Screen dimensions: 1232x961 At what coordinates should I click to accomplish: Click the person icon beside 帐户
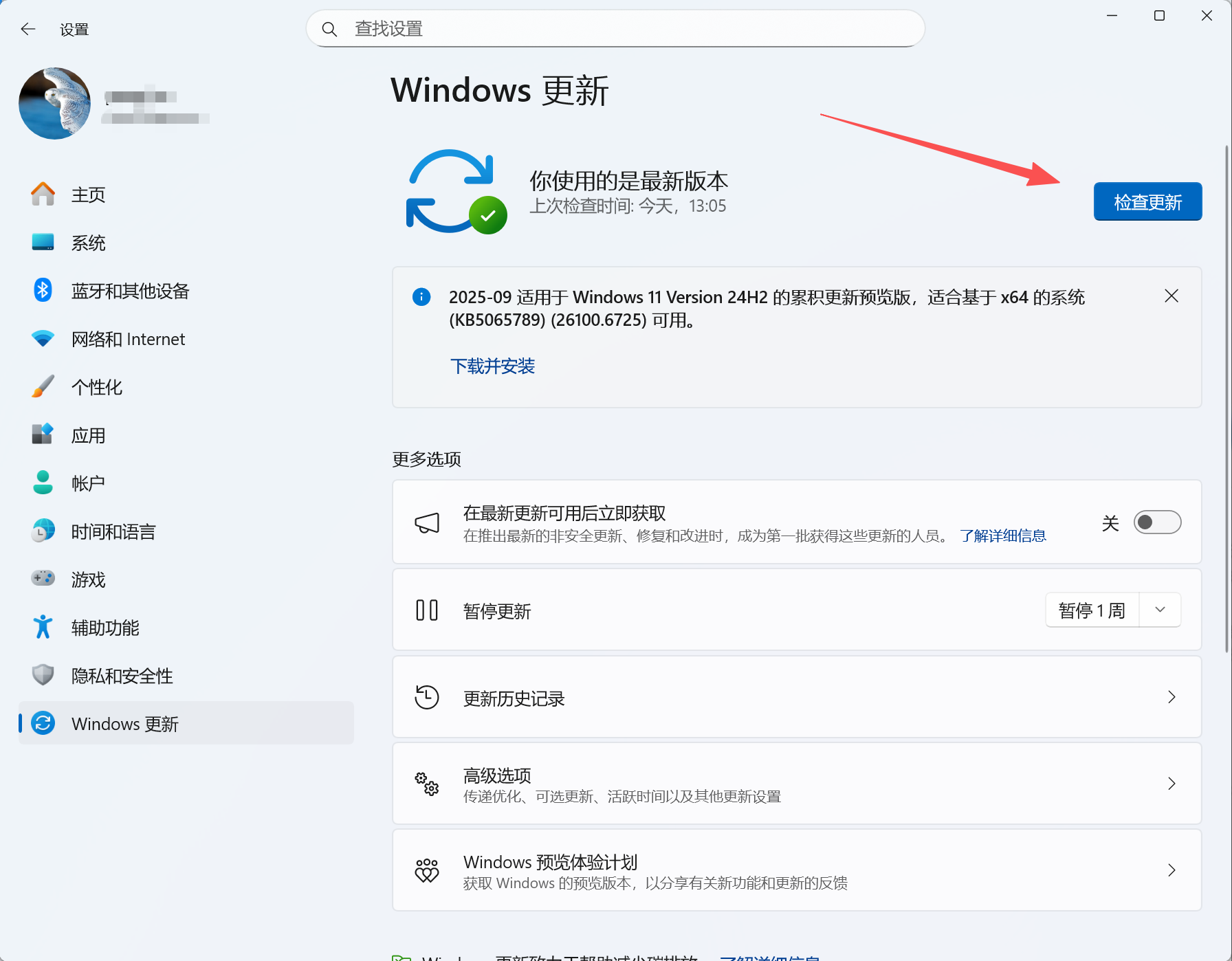[43, 483]
